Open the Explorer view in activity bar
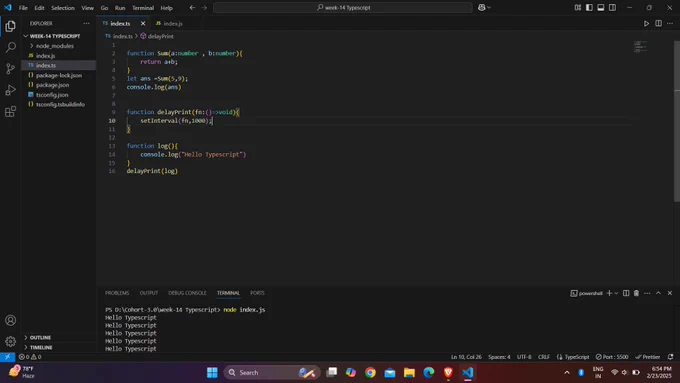Screen dimensions: 680x383 (x=10, y=26)
